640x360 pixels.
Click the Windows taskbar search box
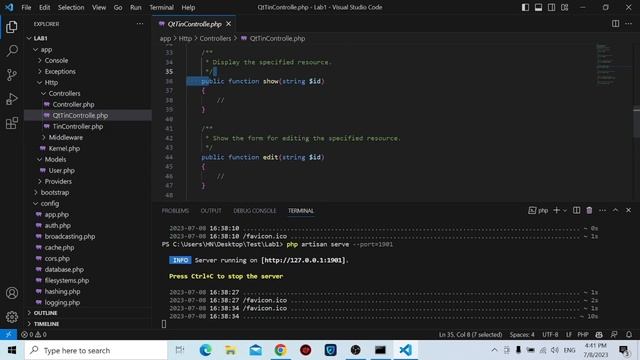tap(96, 350)
